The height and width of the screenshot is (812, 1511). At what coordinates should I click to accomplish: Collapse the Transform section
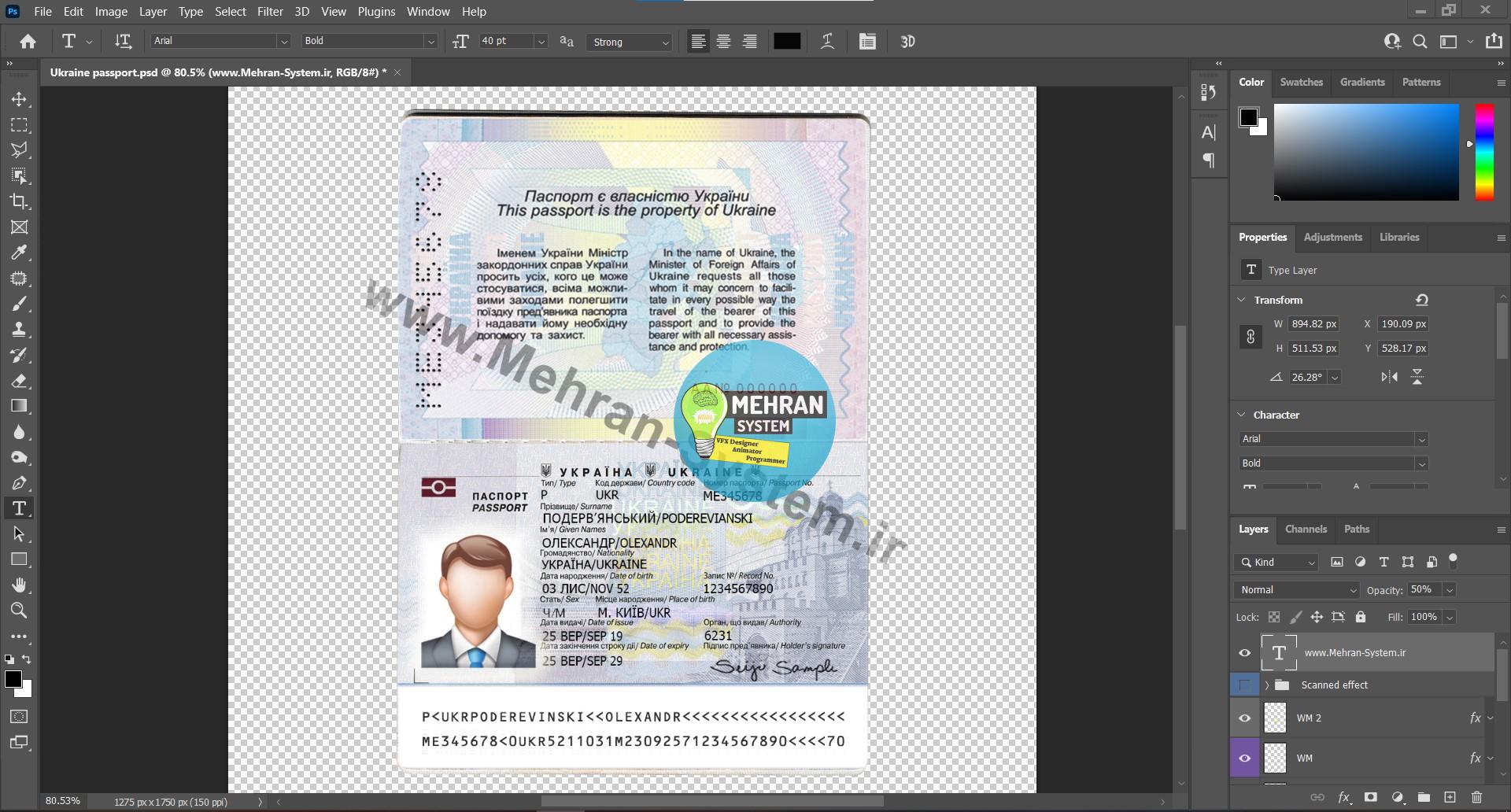[1242, 300]
